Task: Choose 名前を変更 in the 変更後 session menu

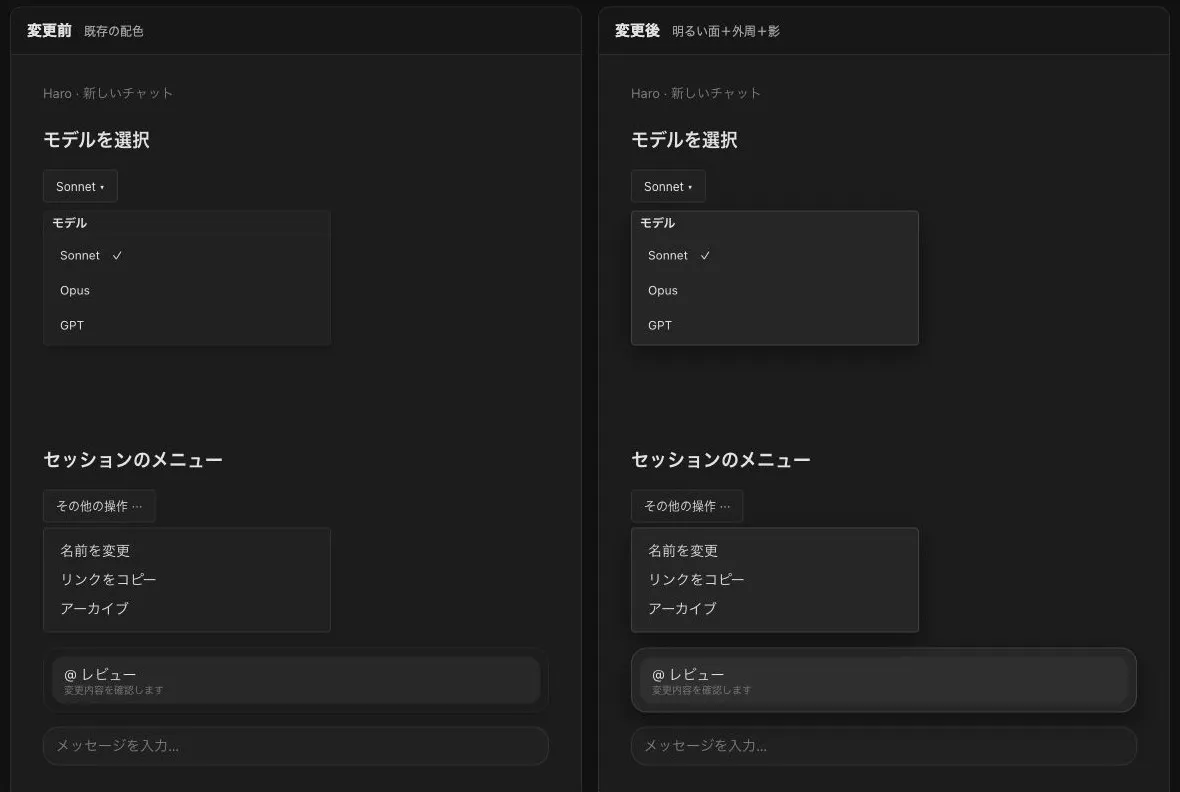Action: click(774, 551)
